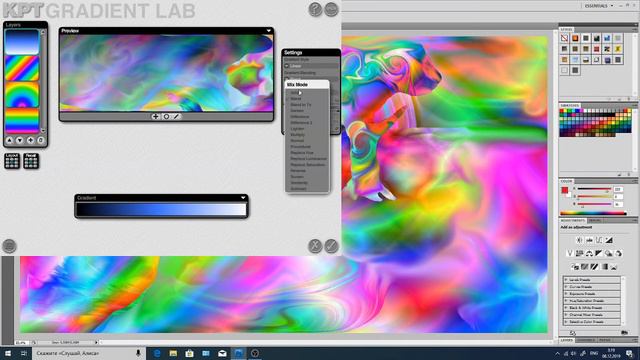Open KPT Gradient Lab help button
The image size is (640, 360).
pos(315,9)
